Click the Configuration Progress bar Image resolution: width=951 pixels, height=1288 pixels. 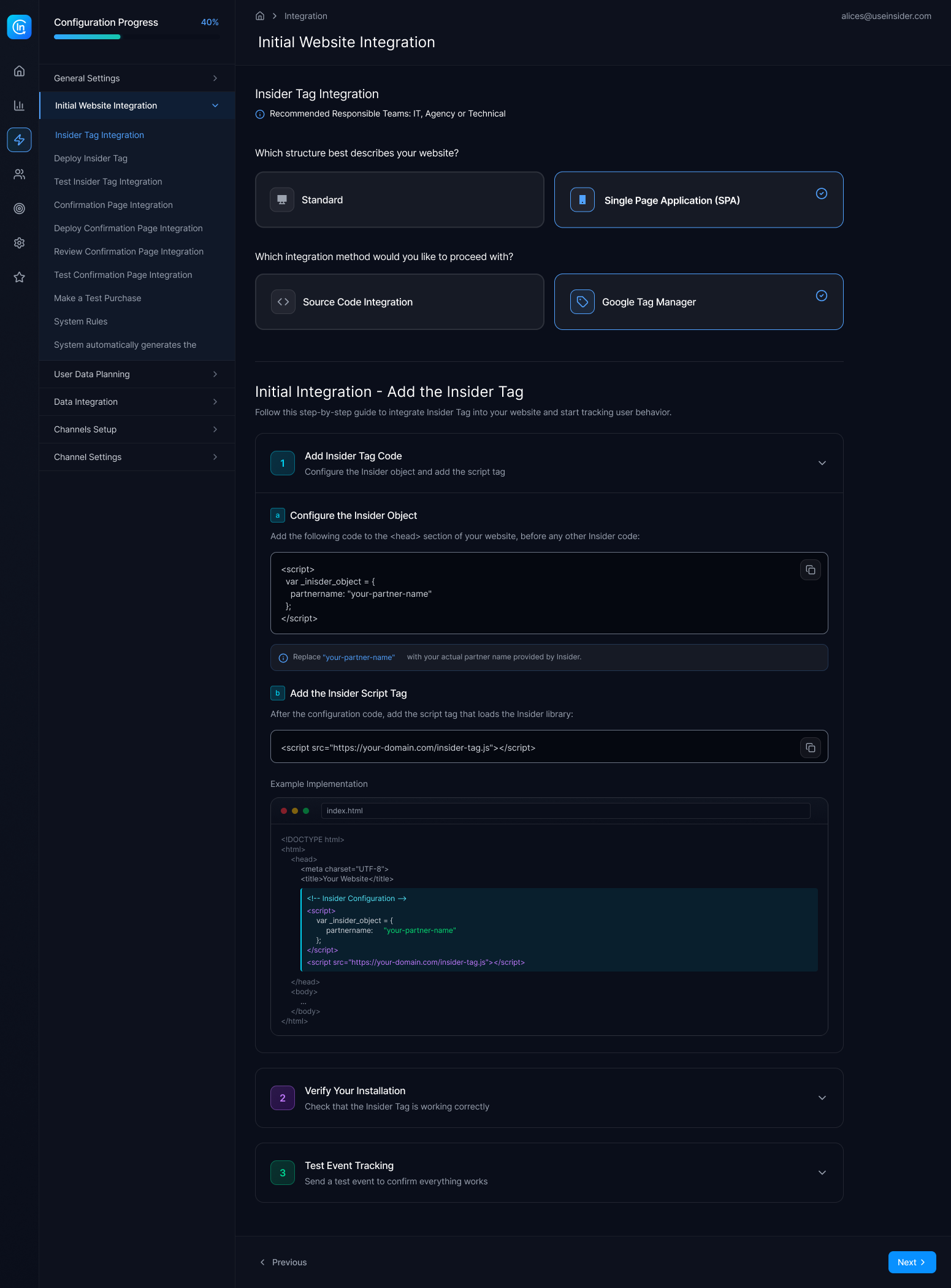point(137,37)
